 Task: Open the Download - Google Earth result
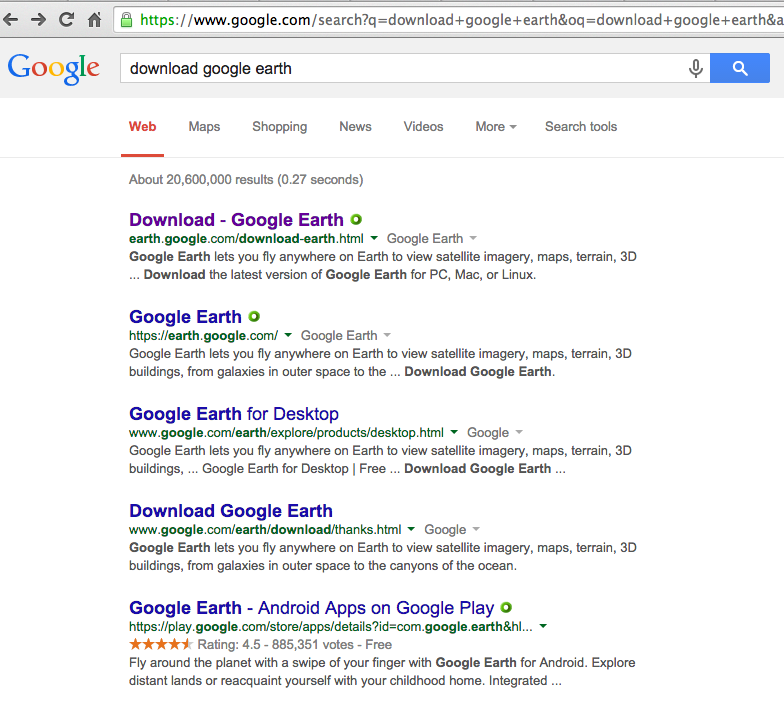(236, 220)
